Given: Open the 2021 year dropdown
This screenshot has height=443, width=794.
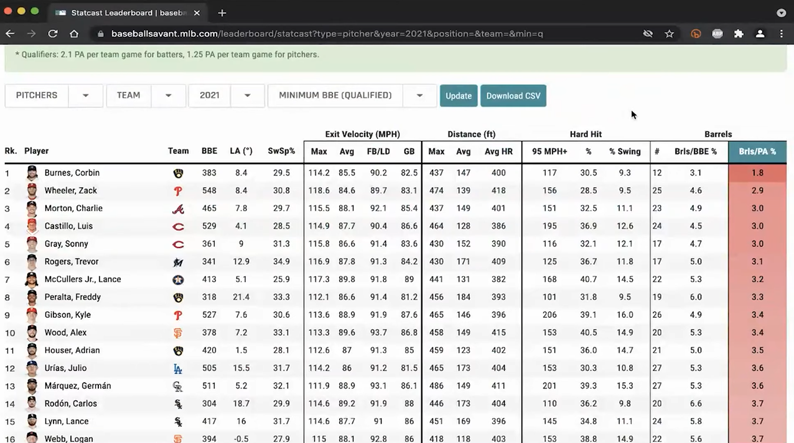Looking at the screenshot, I should [226, 96].
